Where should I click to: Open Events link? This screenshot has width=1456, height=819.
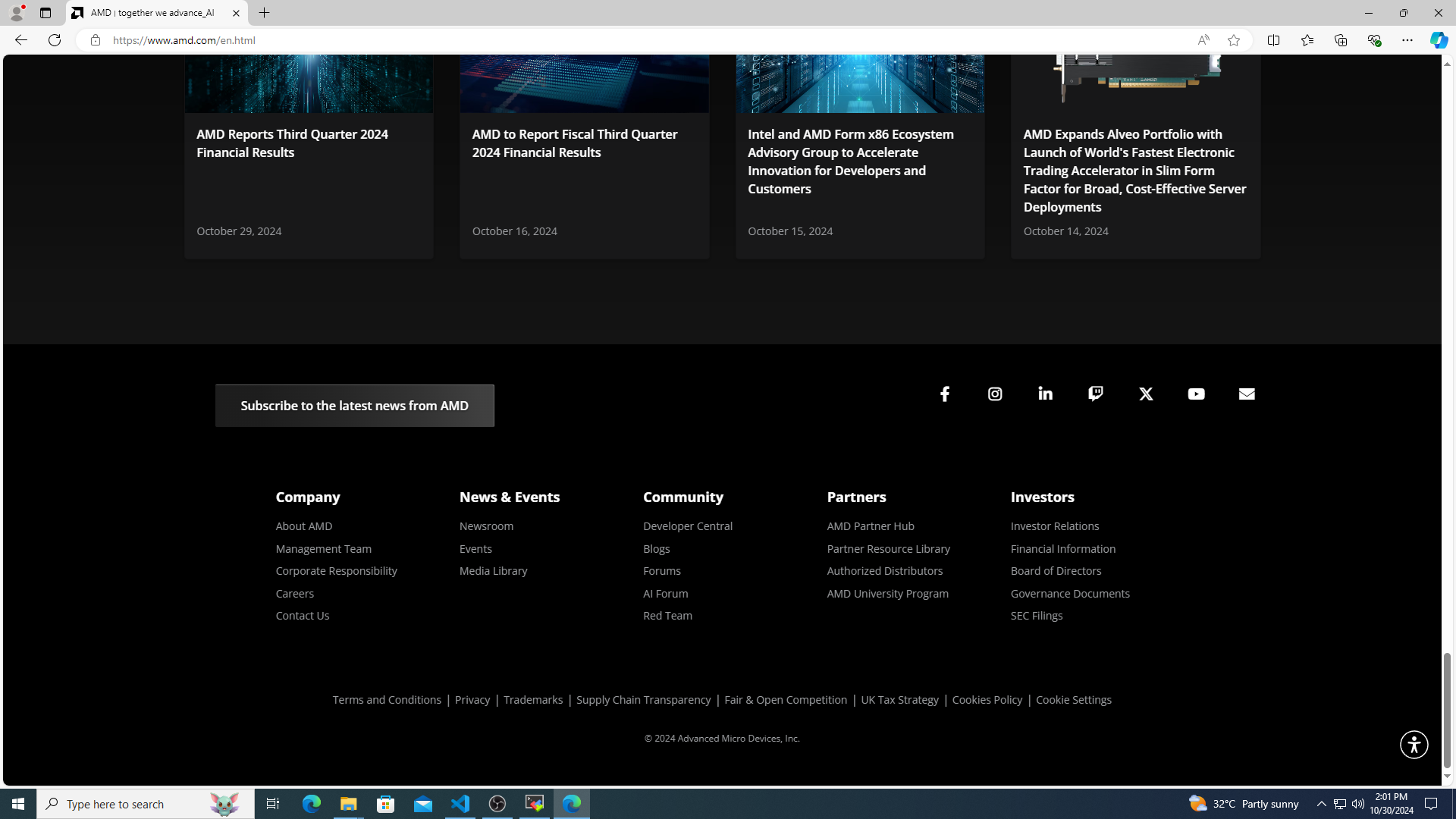tap(475, 549)
